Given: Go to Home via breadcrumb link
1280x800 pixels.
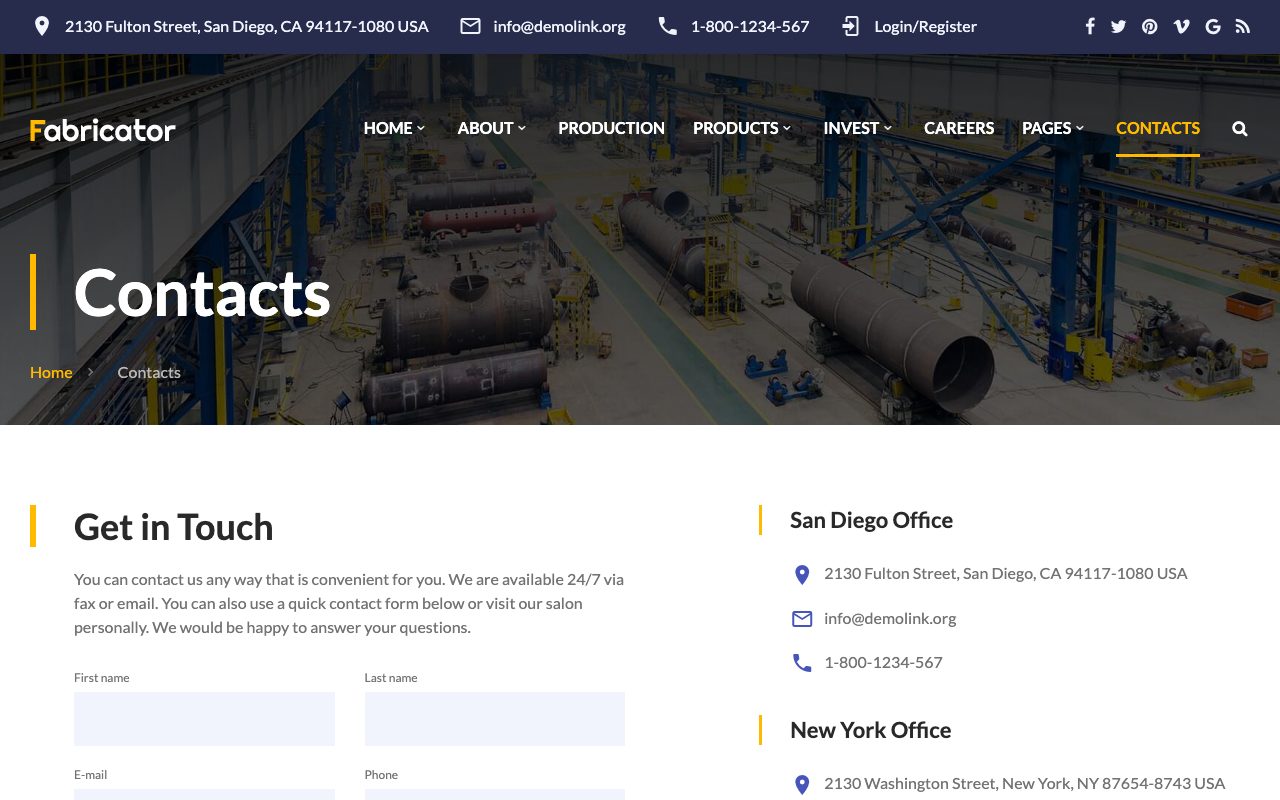Looking at the screenshot, I should tap(51, 372).
